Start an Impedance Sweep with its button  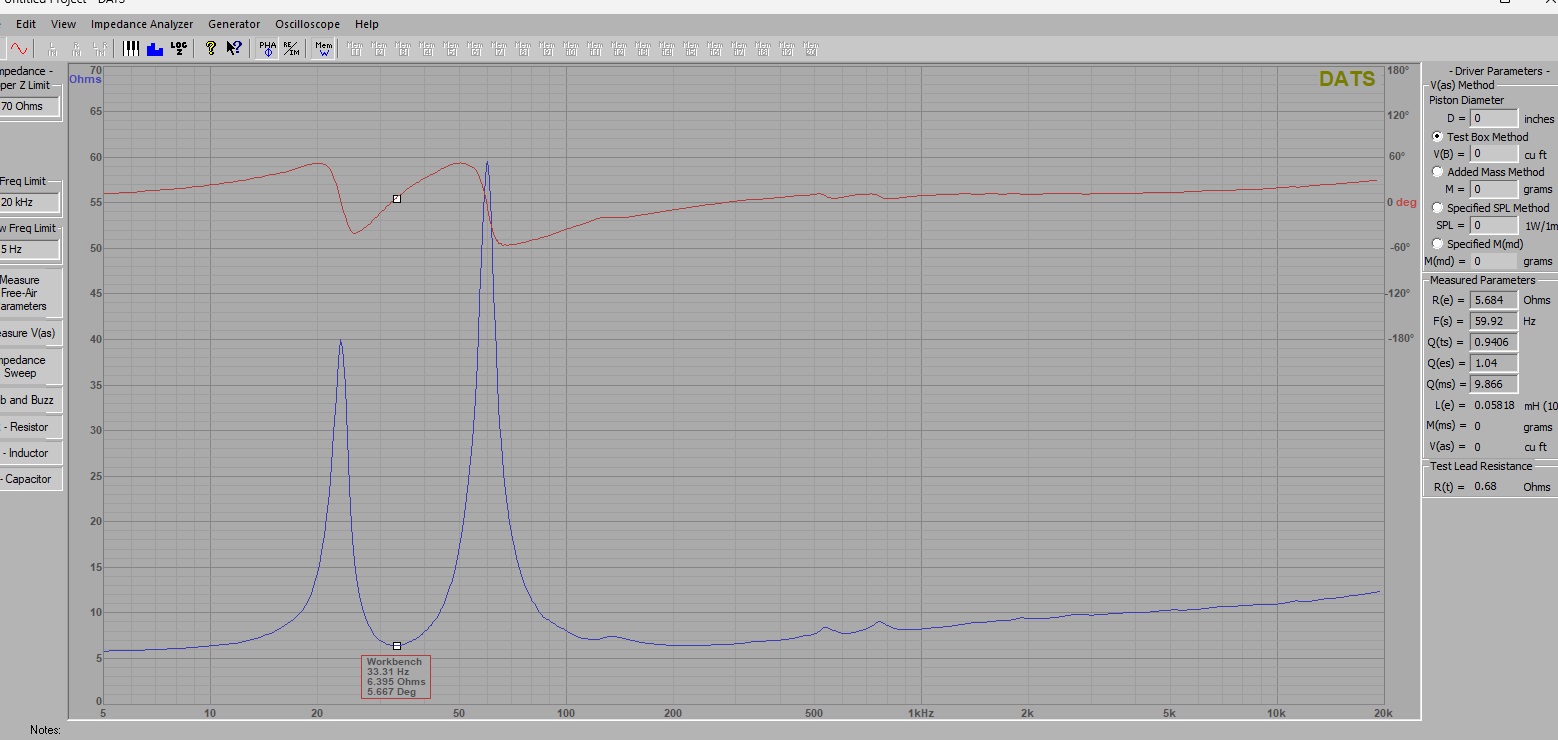coord(29,366)
